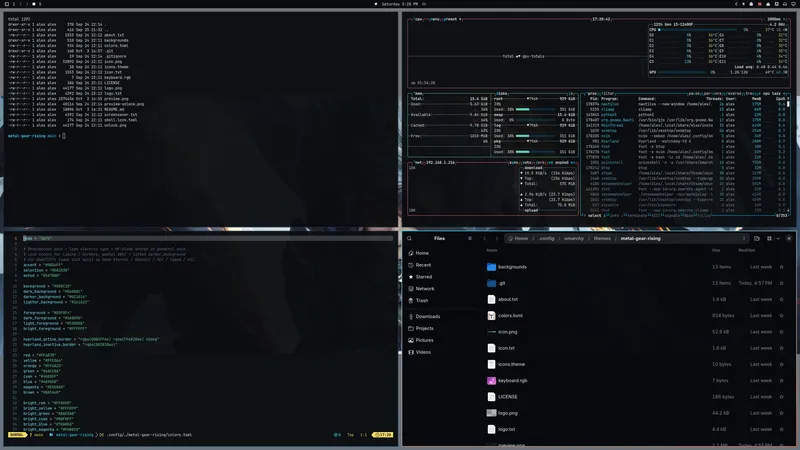Click the btop 'preset' option
The height and width of the screenshot is (450, 800).
point(451,19)
